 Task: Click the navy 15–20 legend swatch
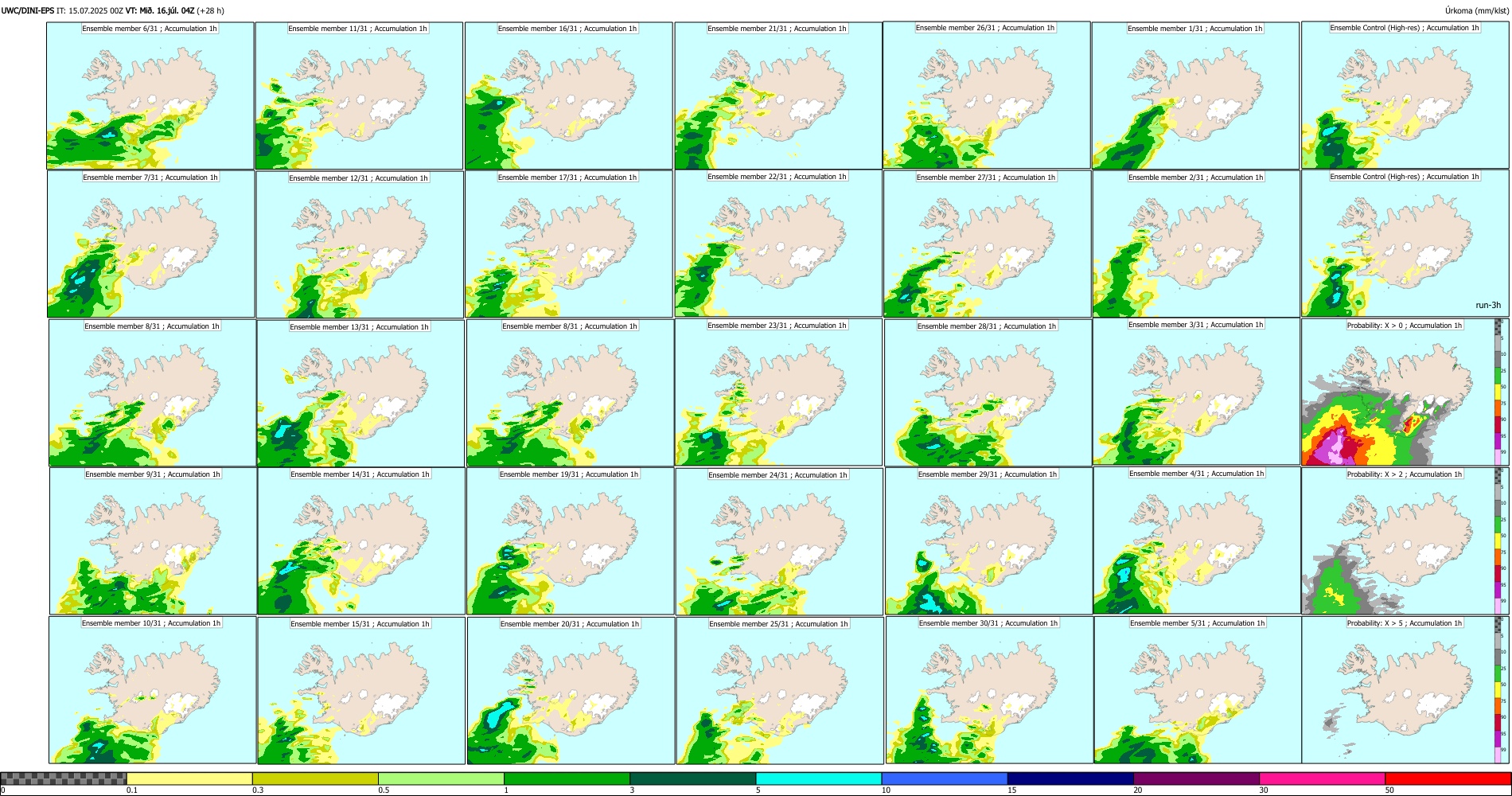(1070, 778)
